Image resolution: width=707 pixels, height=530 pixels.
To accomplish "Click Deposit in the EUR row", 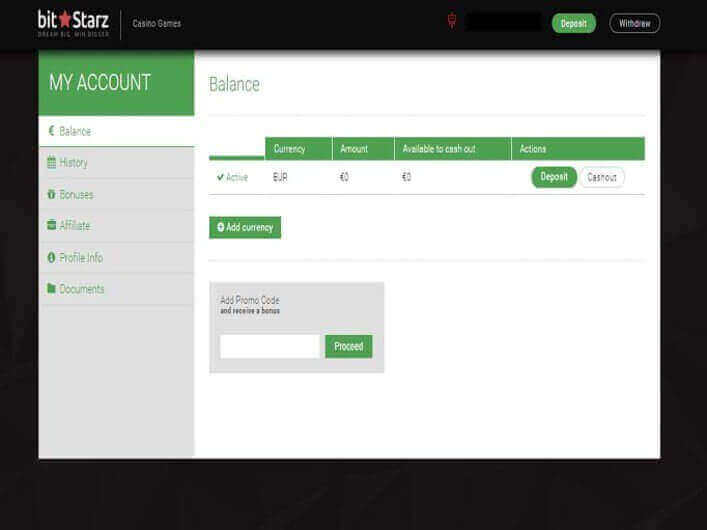I will [553, 177].
